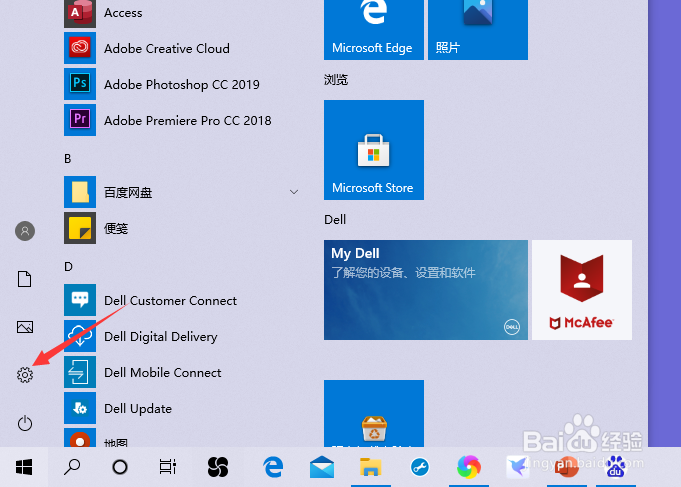This screenshot has width=681, height=487.
Task: Open Dell Mobile Connect
Action: pos(182,372)
